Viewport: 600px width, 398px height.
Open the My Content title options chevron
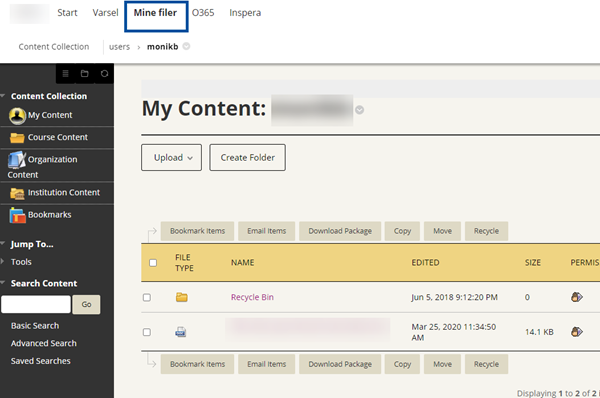click(x=359, y=110)
